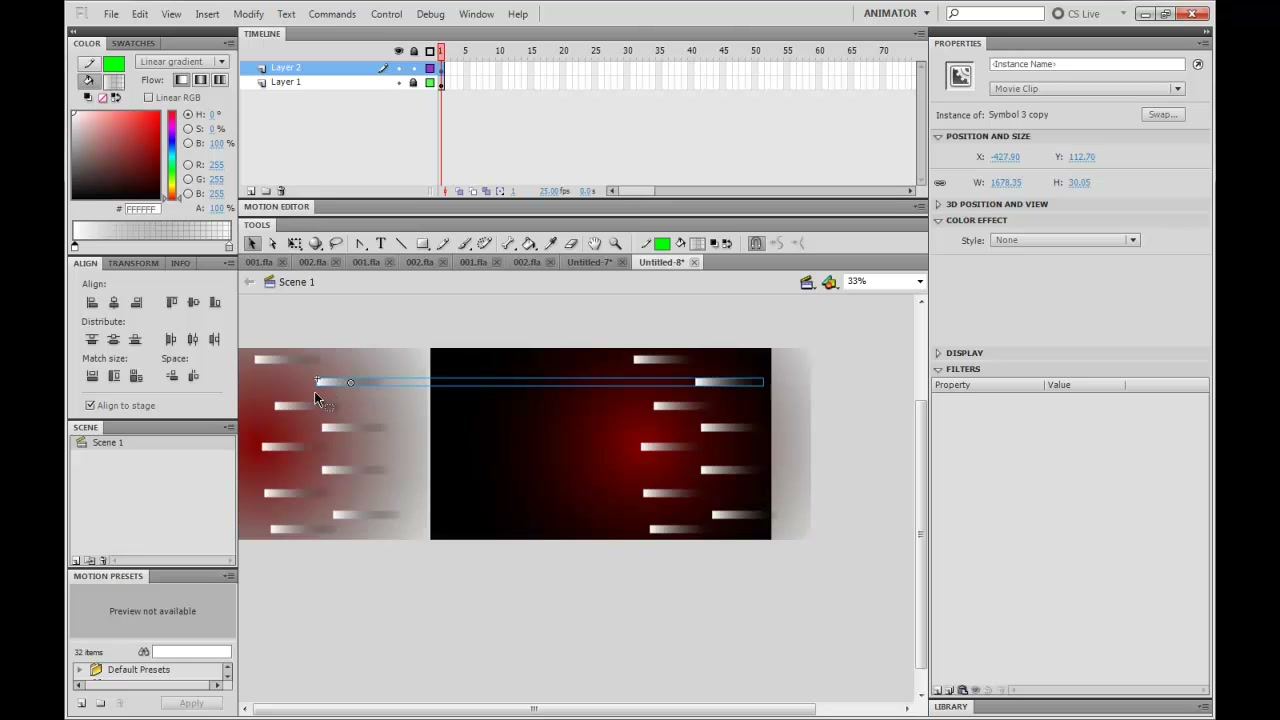Expand 3D Position and View section
The height and width of the screenshot is (720, 1280).
click(x=938, y=204)
